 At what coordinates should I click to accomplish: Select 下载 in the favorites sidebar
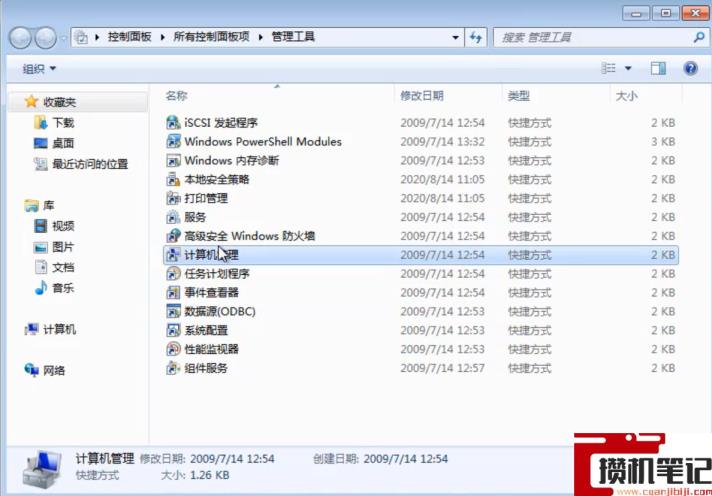click(63, 123)
